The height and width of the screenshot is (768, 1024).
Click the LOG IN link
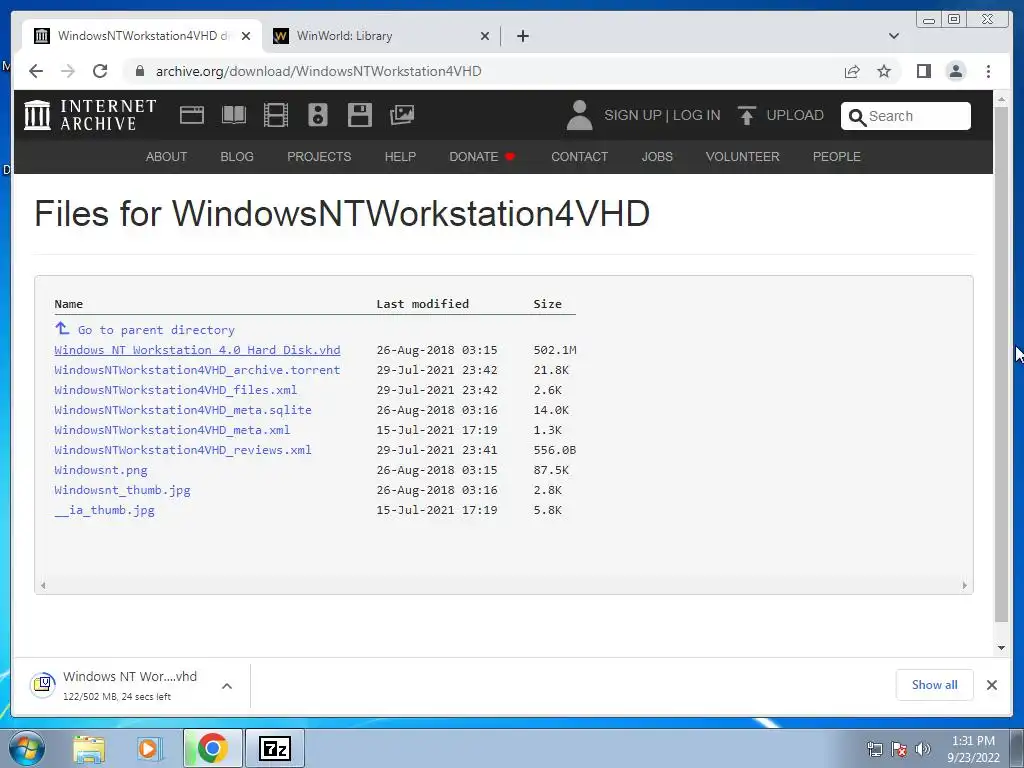[x=696, y=115]
